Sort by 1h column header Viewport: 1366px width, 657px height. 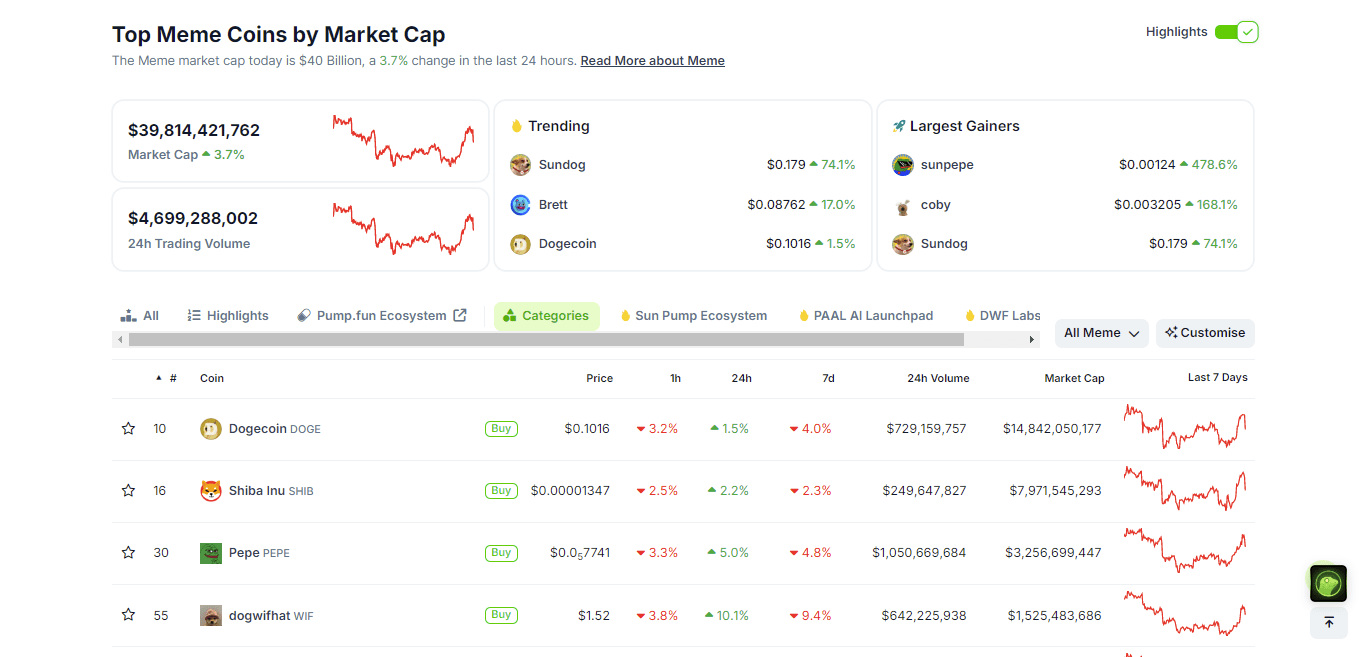(x=675, y=378)
